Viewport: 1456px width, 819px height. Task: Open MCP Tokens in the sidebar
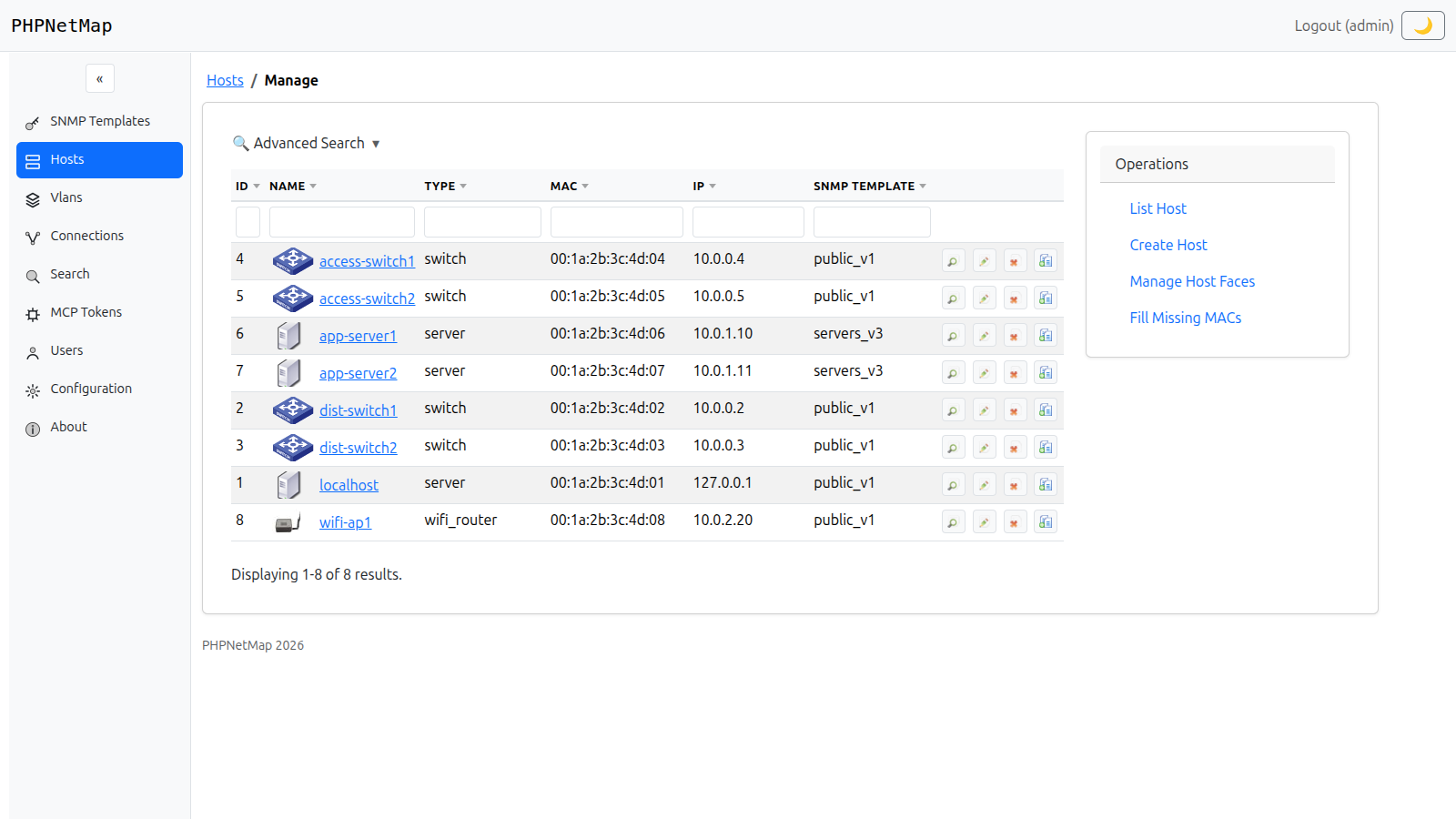point(99,312)
